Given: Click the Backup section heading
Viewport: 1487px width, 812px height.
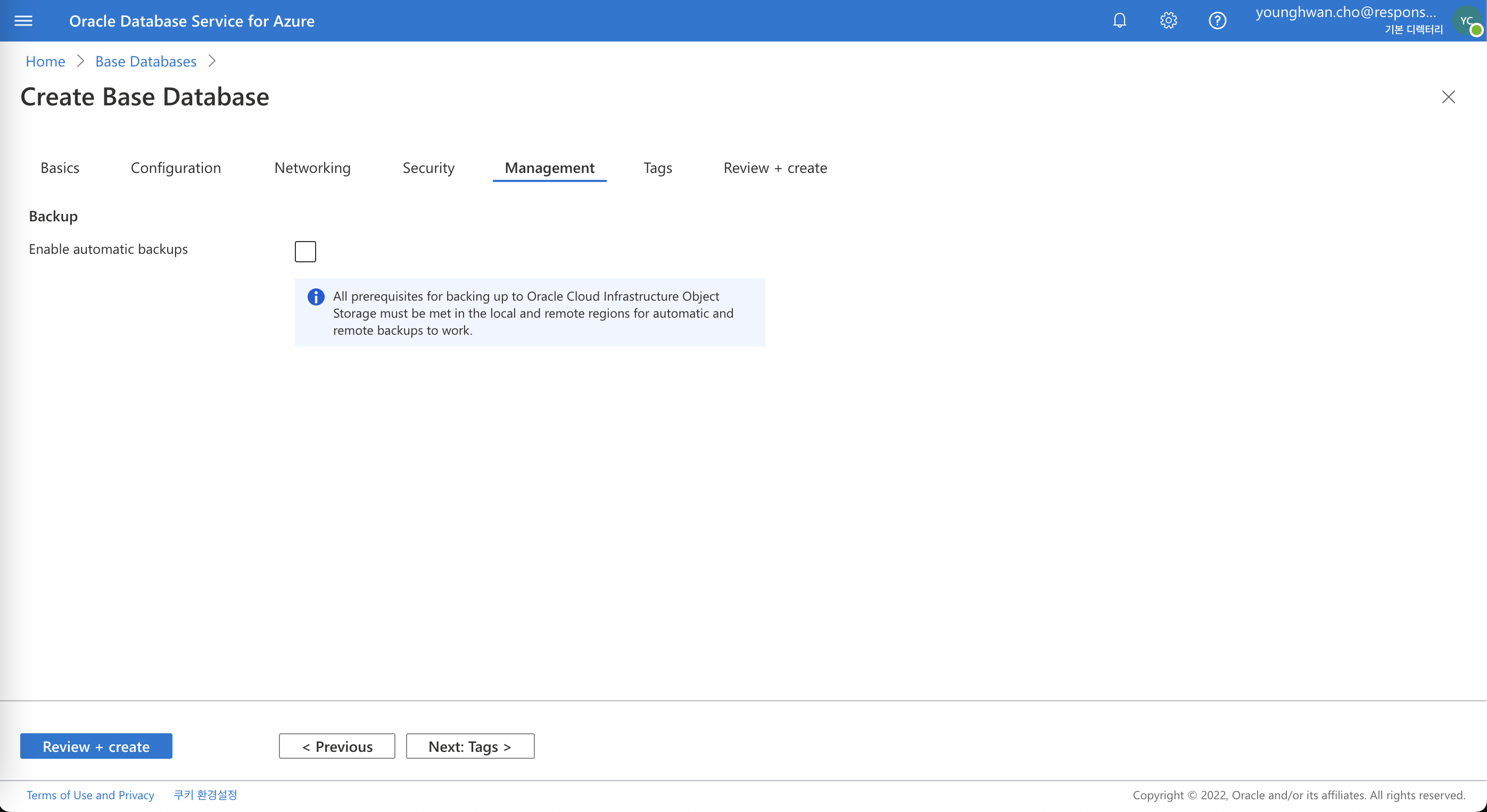Looking at the screenshot, I should click(53, 217).
